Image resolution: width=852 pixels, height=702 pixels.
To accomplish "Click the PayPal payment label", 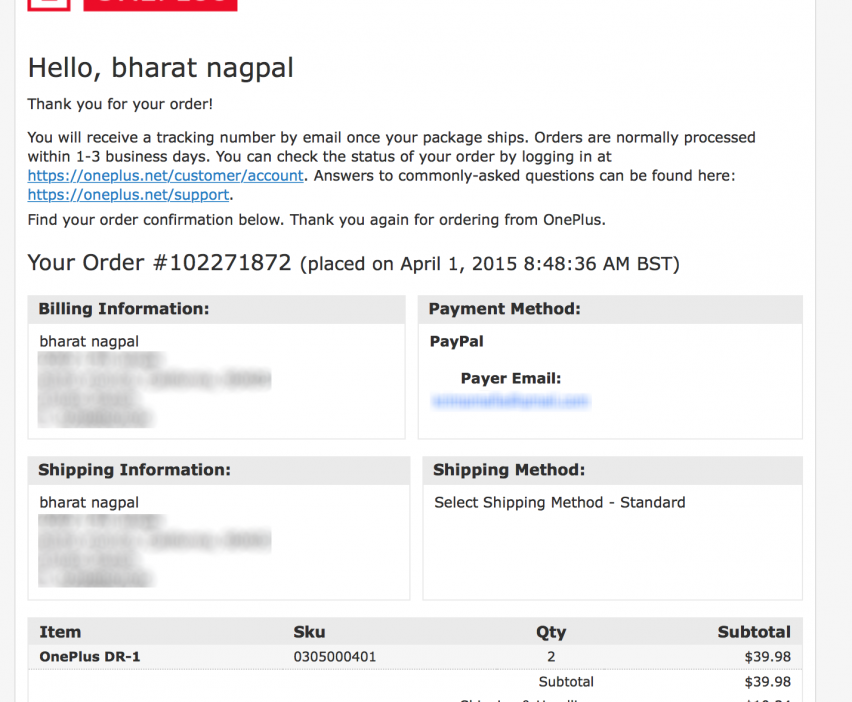I will tap(457, 341).
